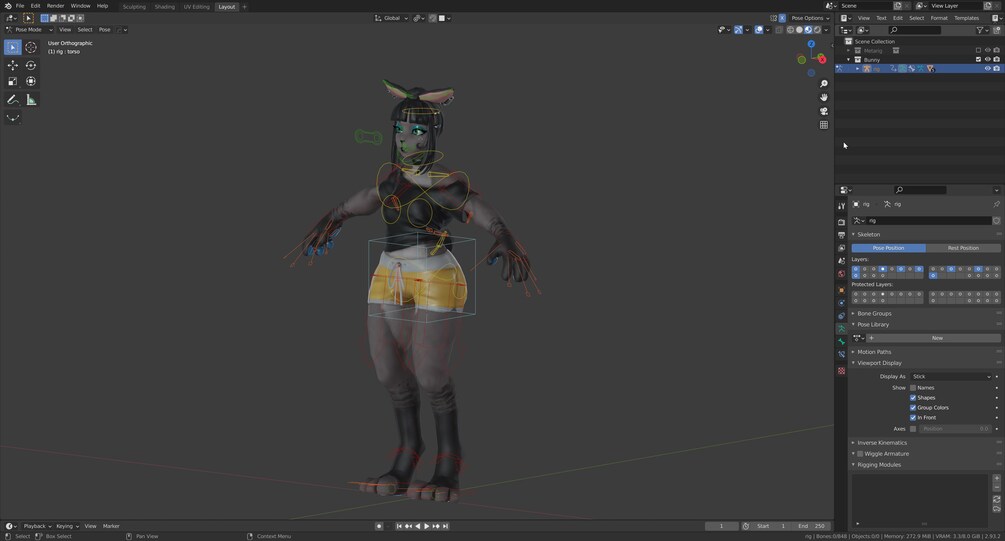Uncheck the Bunny collection exclude checkbox
Screen dimensions: 1005x541
pyautogui.click(x=978, y=60)
